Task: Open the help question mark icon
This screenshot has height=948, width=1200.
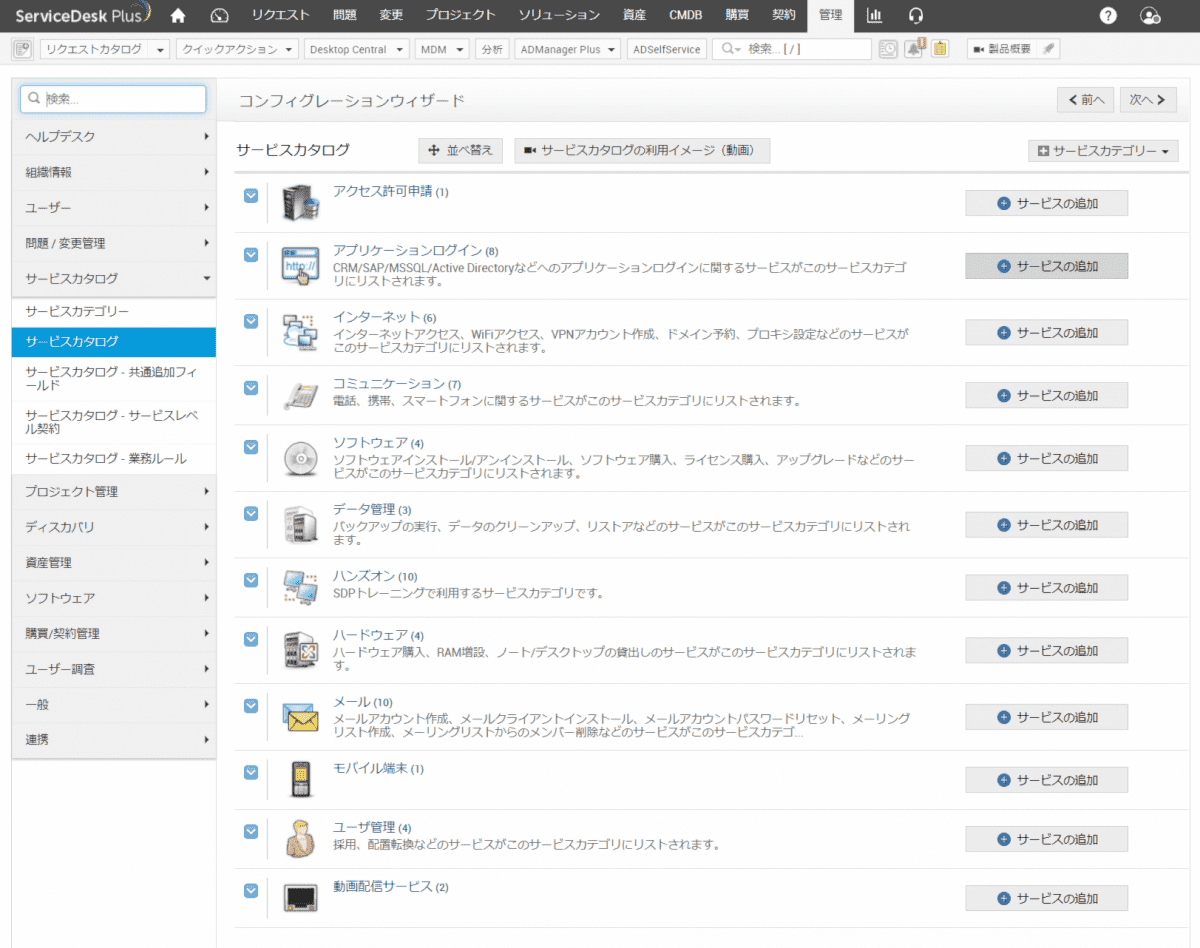Action: pyautogui.click(x=1108, y=15)
